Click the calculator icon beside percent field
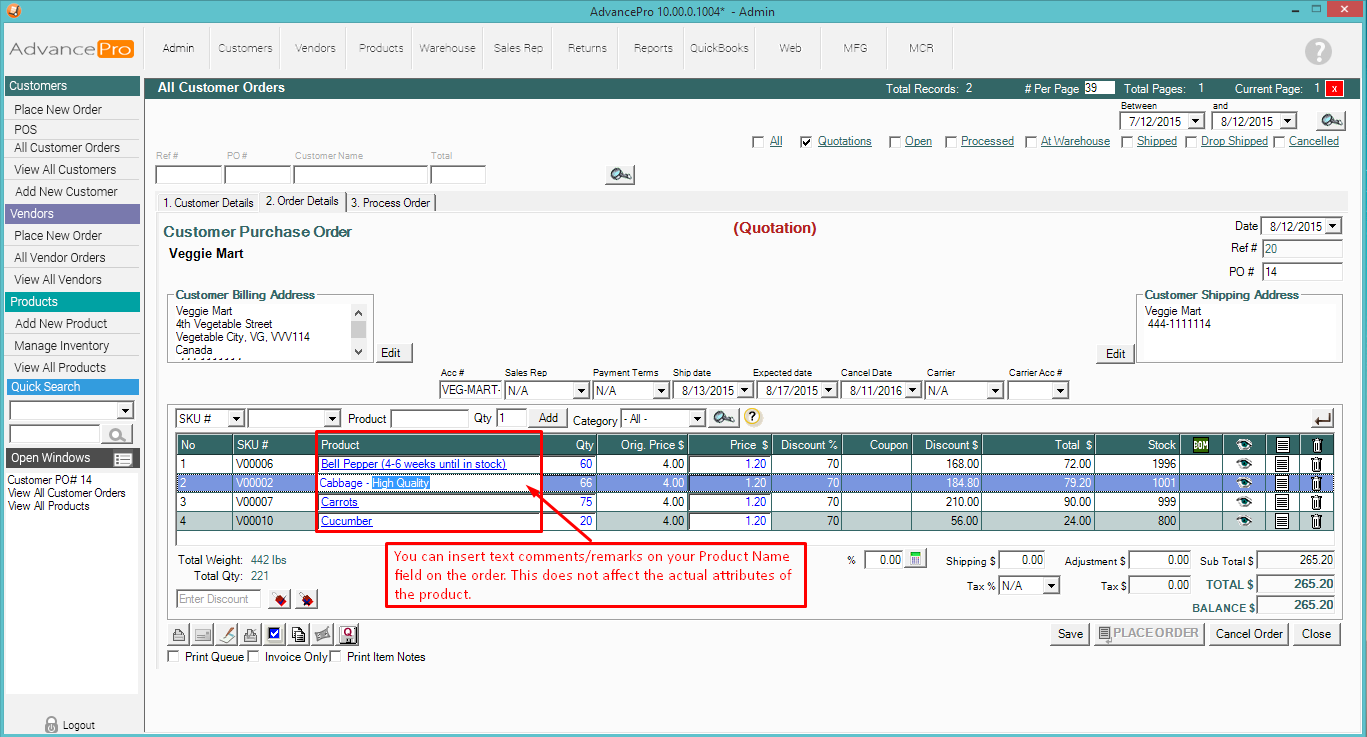The width and height of the screenshot is (1367, 737). (x=916, y=560)
